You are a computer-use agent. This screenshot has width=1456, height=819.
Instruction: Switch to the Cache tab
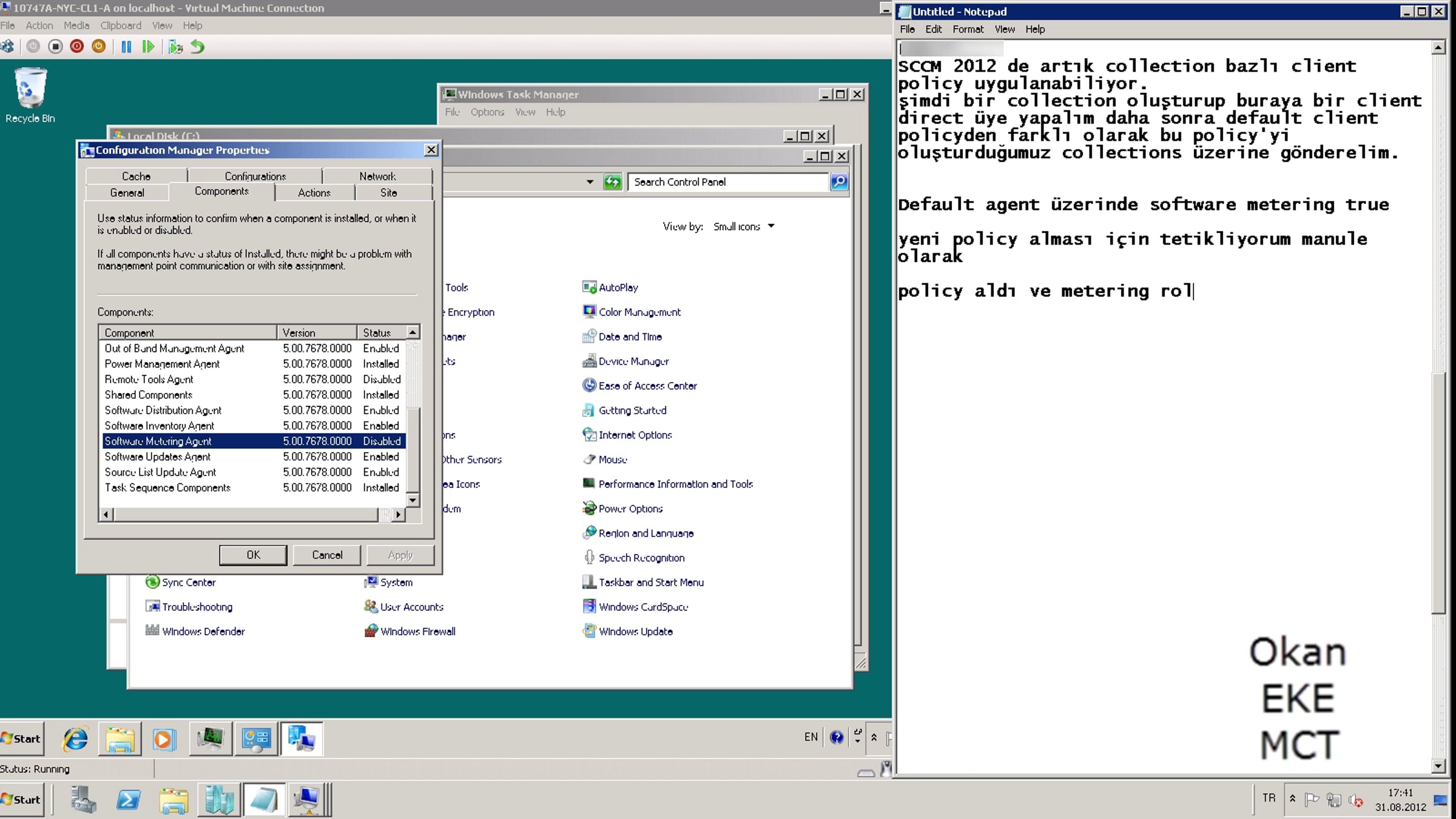(136, 176)
